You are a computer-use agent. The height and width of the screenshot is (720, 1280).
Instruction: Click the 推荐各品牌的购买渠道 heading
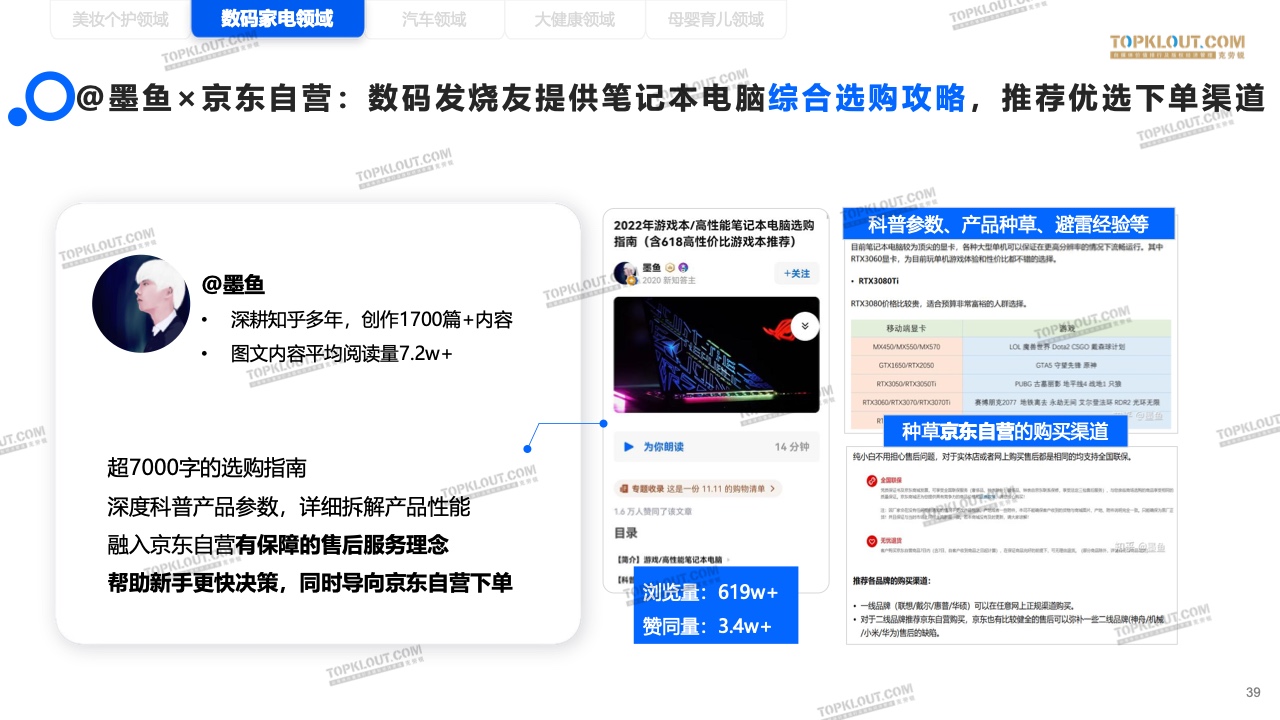point(891,581)
